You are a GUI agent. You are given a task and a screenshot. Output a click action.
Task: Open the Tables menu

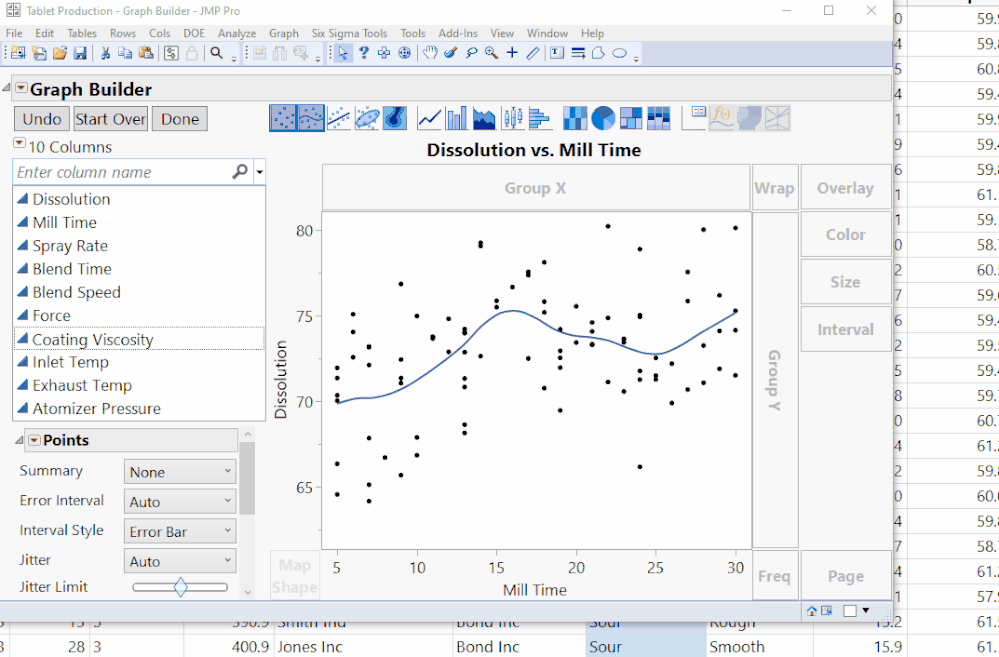(82, 33)
